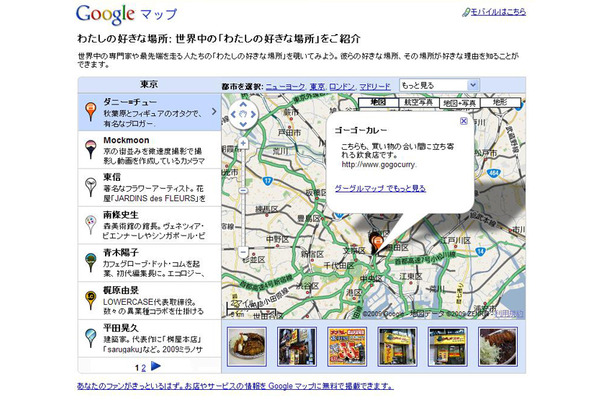Zoom in with the plus button

(x=243, y=143)
